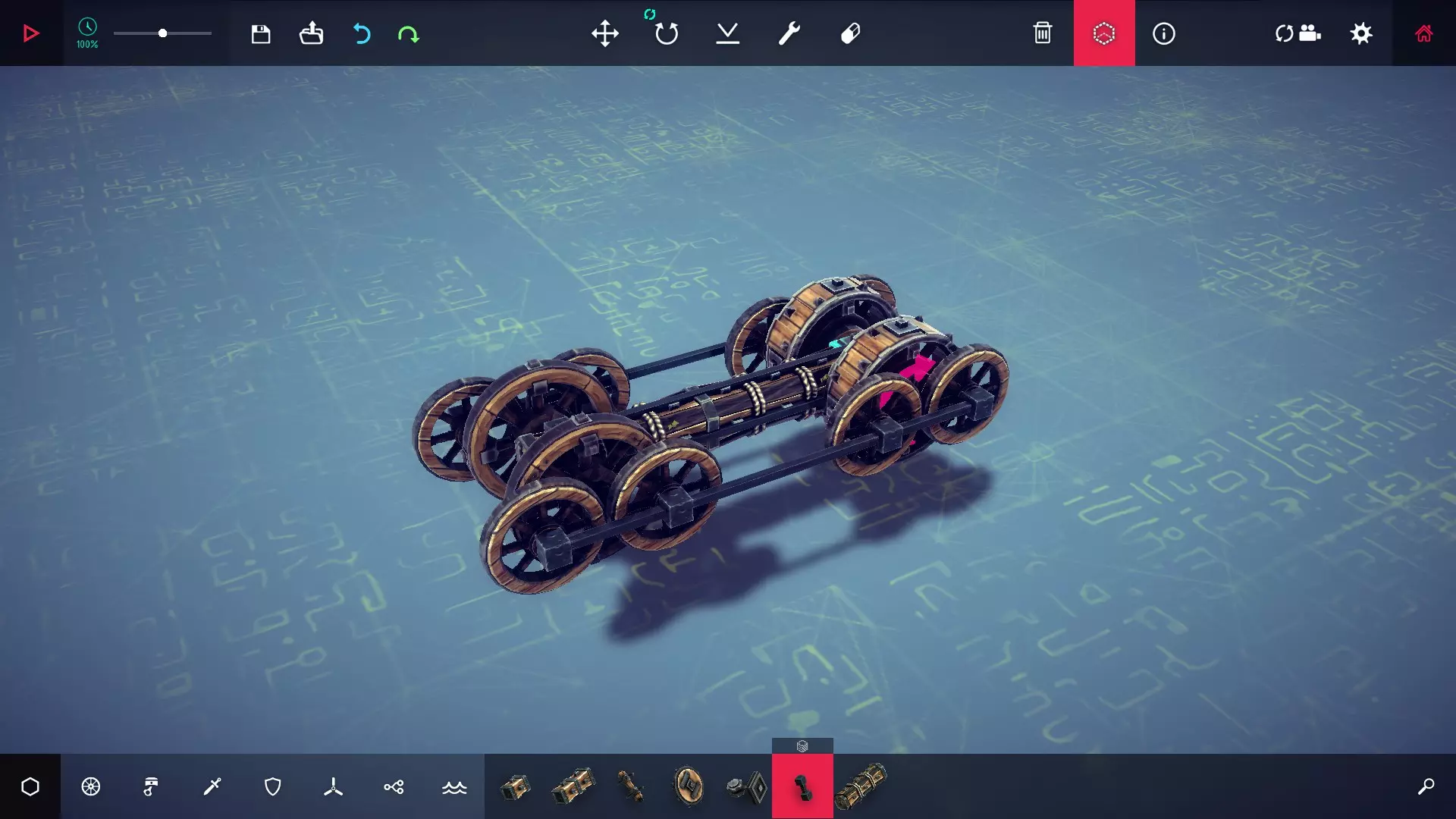Save the machine with floppy icon

click(x=261, y=33)
